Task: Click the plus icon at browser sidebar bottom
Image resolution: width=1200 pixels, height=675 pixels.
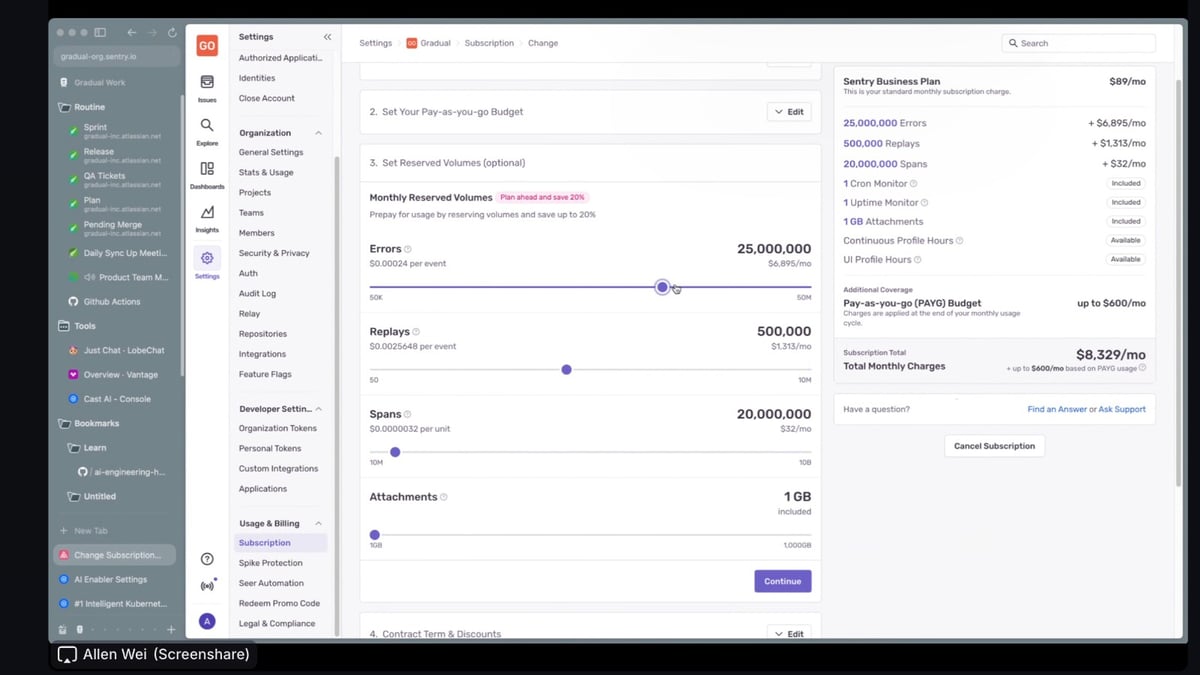Action: pyautogui.click(x=171, y=630)
